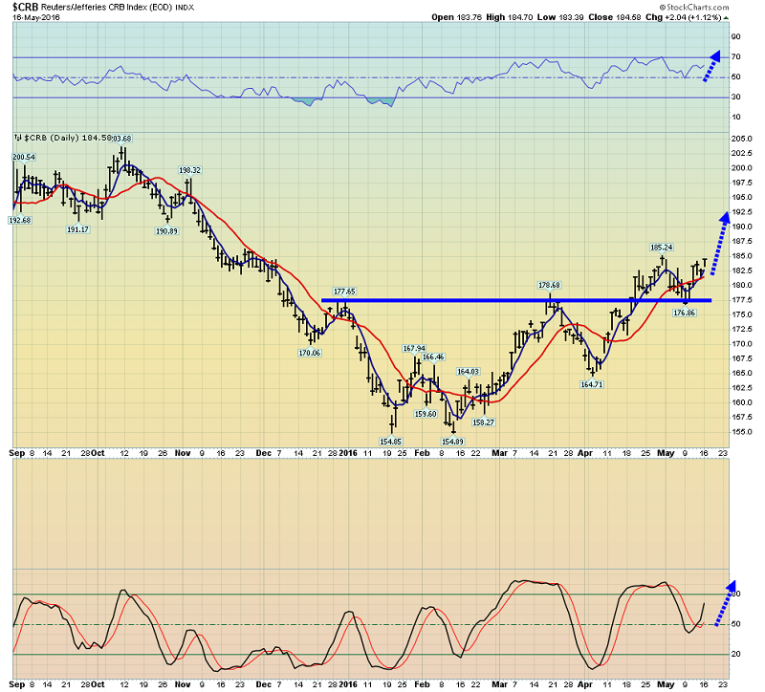Click the OHLC bar icon beside $CRB (Daily)
The width and height of the screenshot is (765, 692).
point(16,136)
